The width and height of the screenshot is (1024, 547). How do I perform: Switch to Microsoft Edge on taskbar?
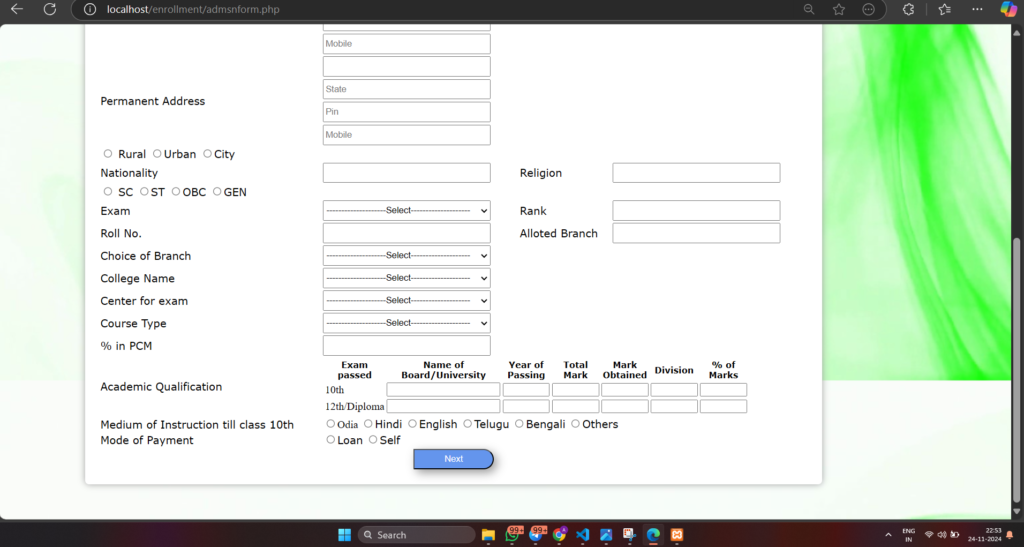(x=653, y=535)
